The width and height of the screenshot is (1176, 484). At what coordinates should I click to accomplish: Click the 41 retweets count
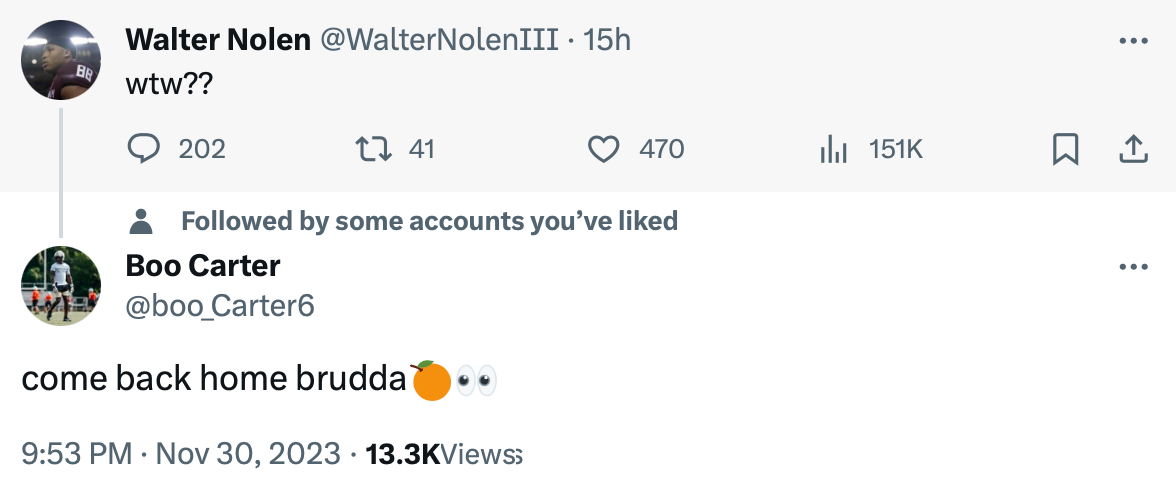(x=422, y=150)
